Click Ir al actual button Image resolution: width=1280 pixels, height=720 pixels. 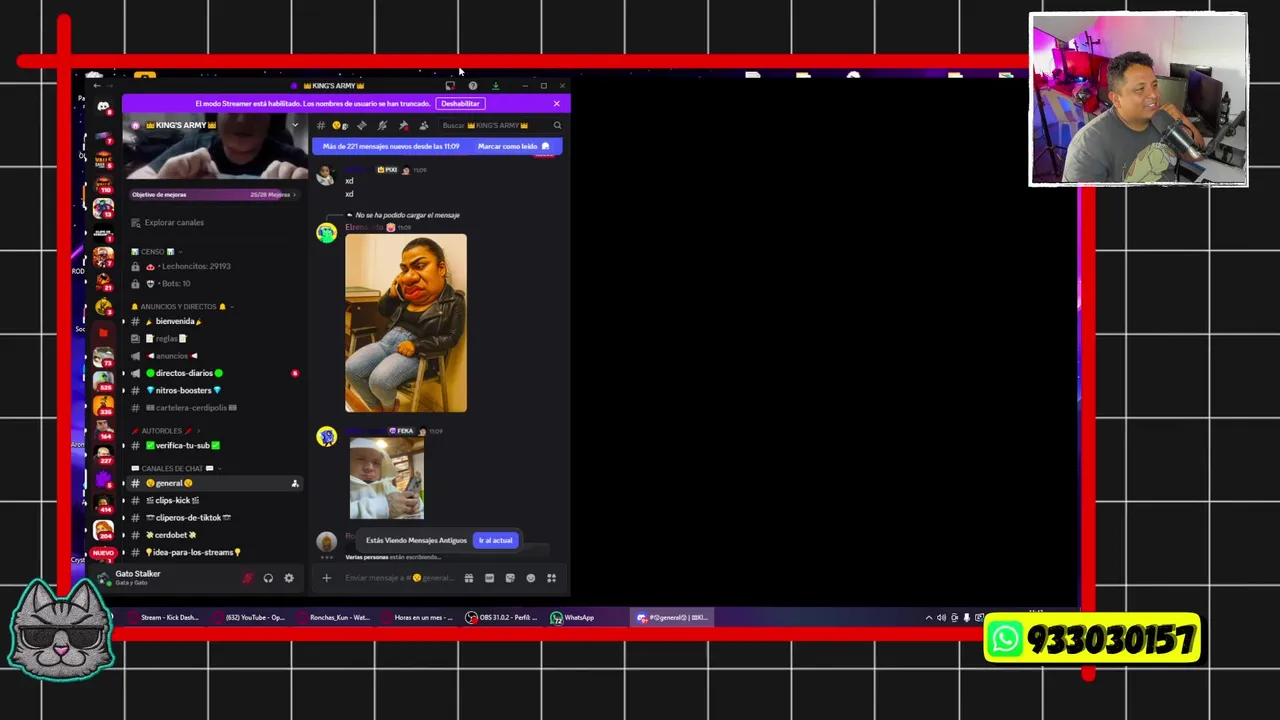(x=495, y=540)
